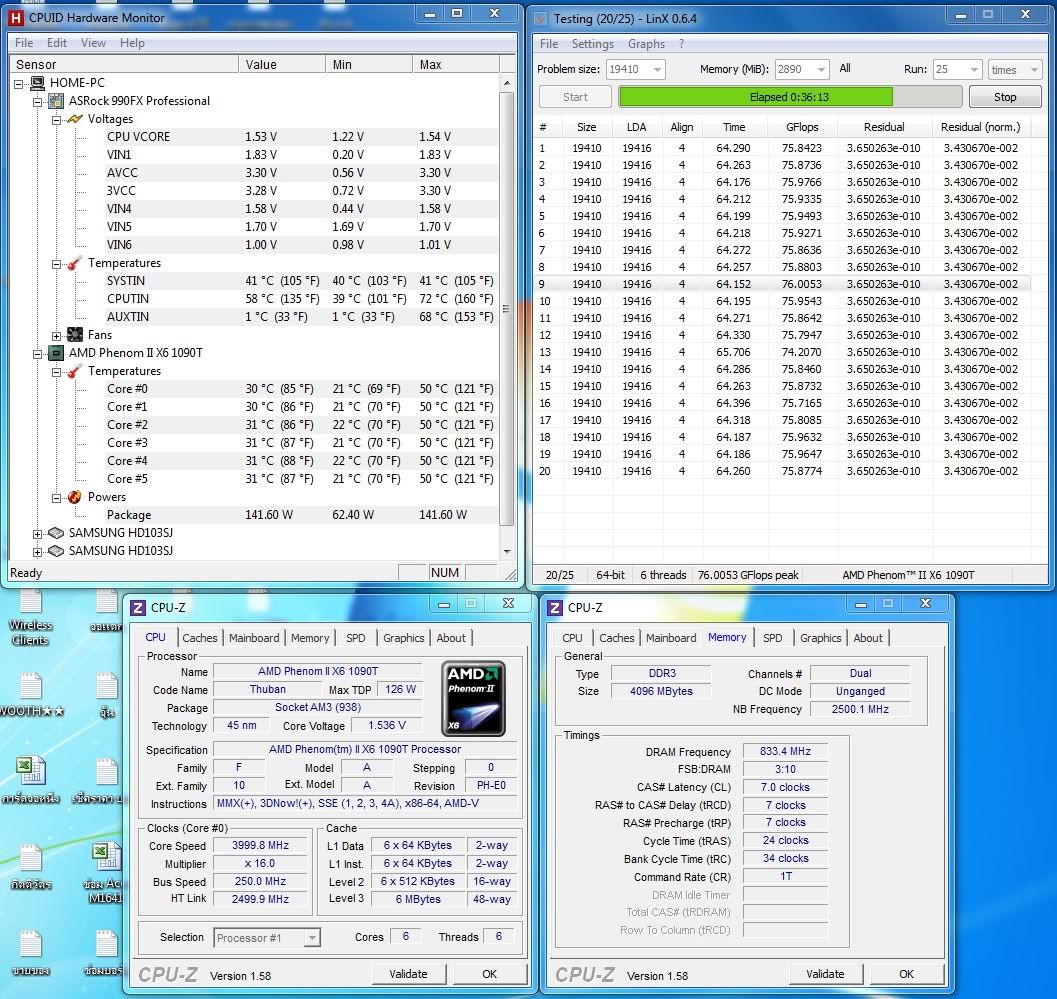Switch to SPD tab in right CPU-Z
This screenshot has height=999, width=1057.
point(773,638)
